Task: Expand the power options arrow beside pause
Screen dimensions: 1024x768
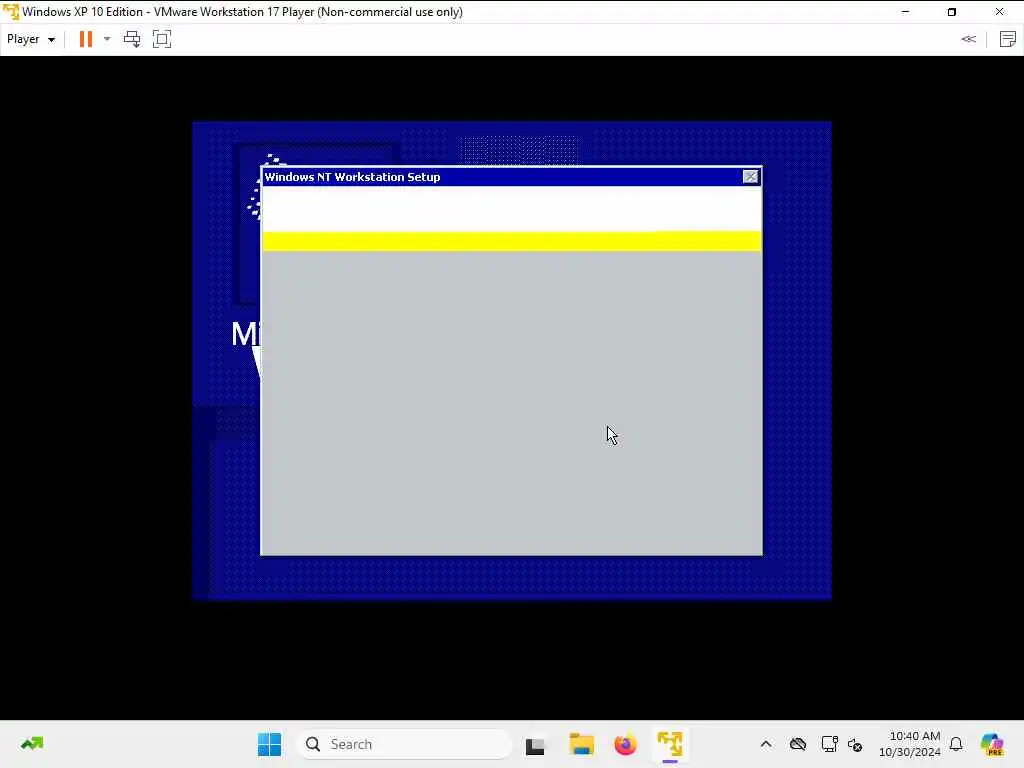Action: [107, 39]
